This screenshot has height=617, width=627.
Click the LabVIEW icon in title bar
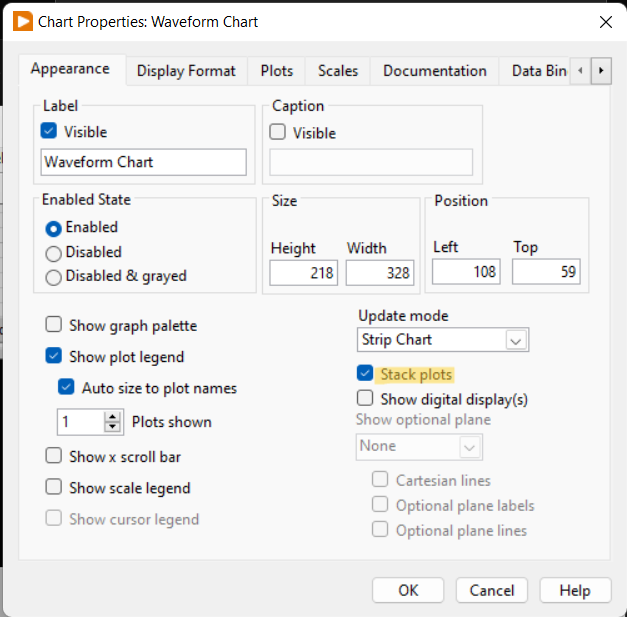tap(23, 21)
